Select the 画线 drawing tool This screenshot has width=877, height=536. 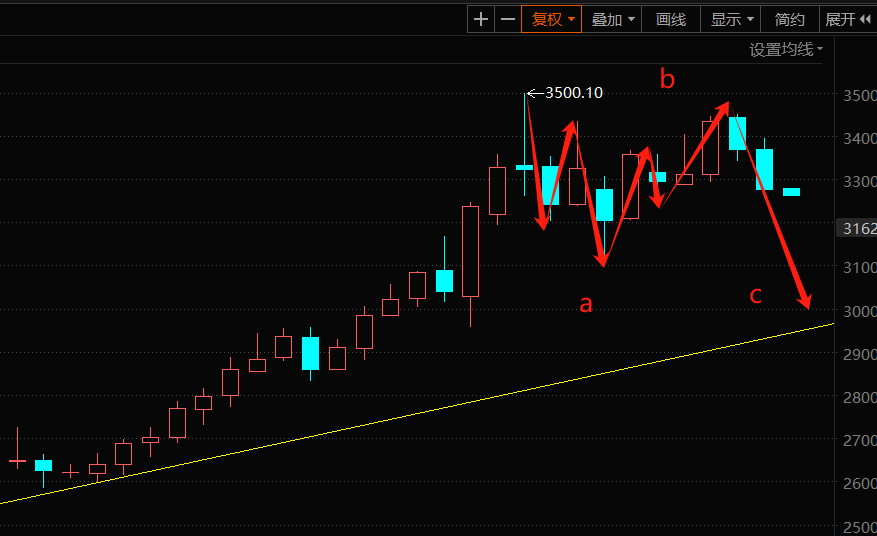click(671, 20)
